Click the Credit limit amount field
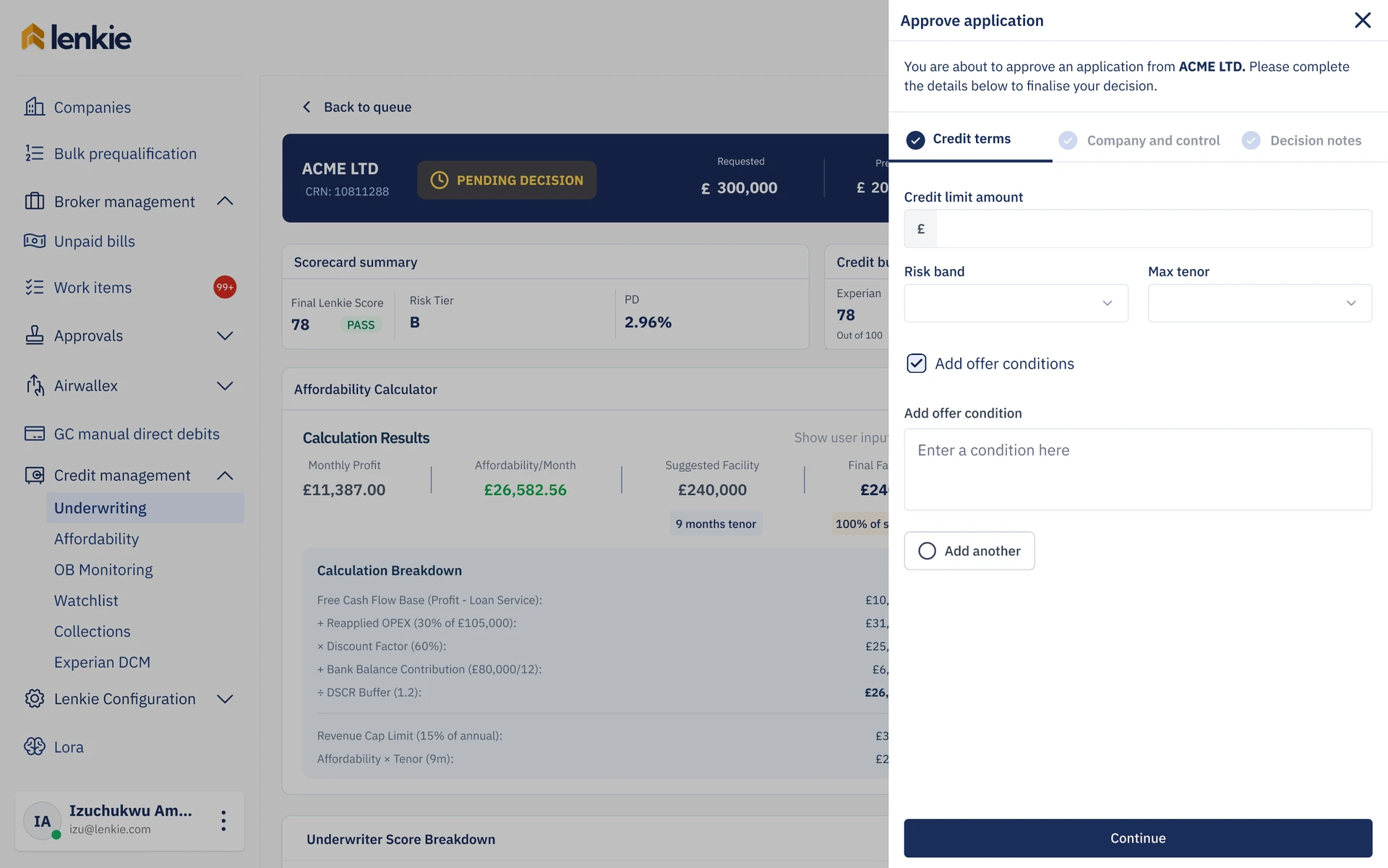The height and width of the screenshot is (868, 1388). (x=1138, y=228)
